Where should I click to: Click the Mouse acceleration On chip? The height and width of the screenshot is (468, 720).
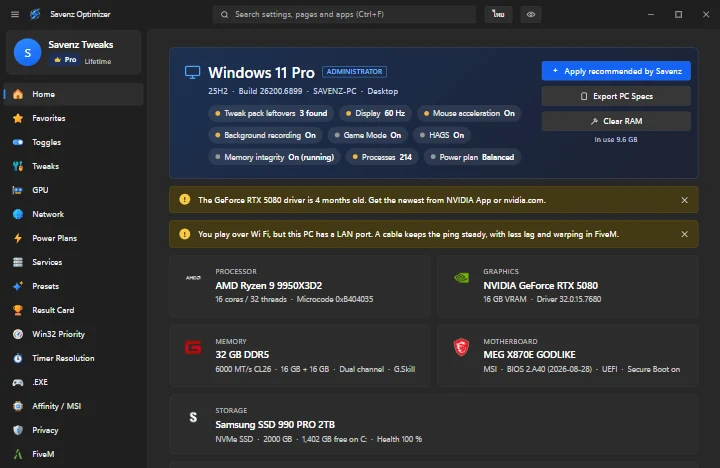pos(469,113)
